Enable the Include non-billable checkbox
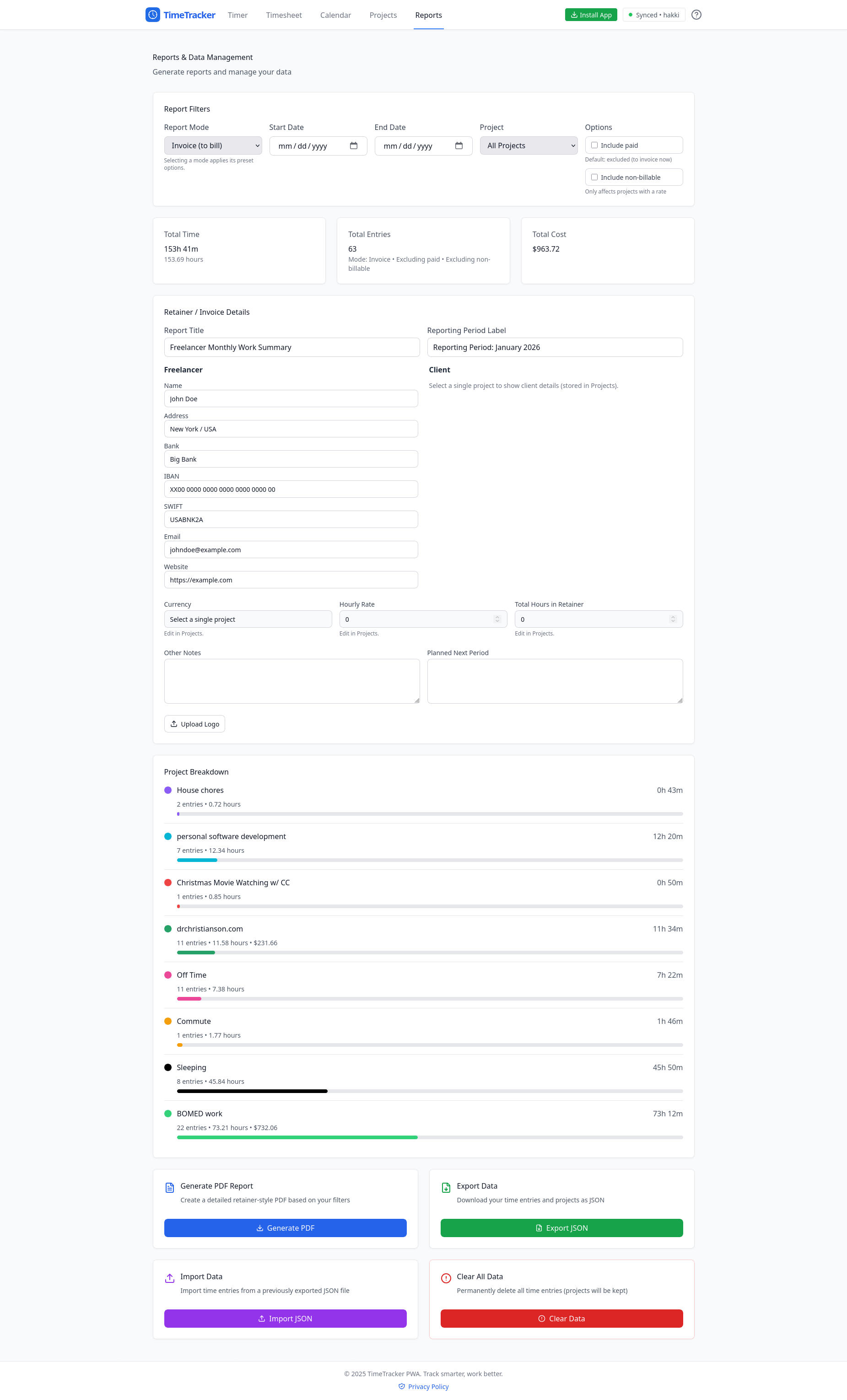 (x=594, y=177)
